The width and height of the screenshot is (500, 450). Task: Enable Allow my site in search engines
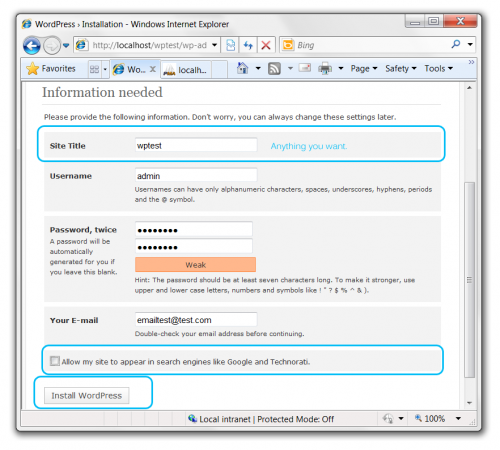point(55,361)
